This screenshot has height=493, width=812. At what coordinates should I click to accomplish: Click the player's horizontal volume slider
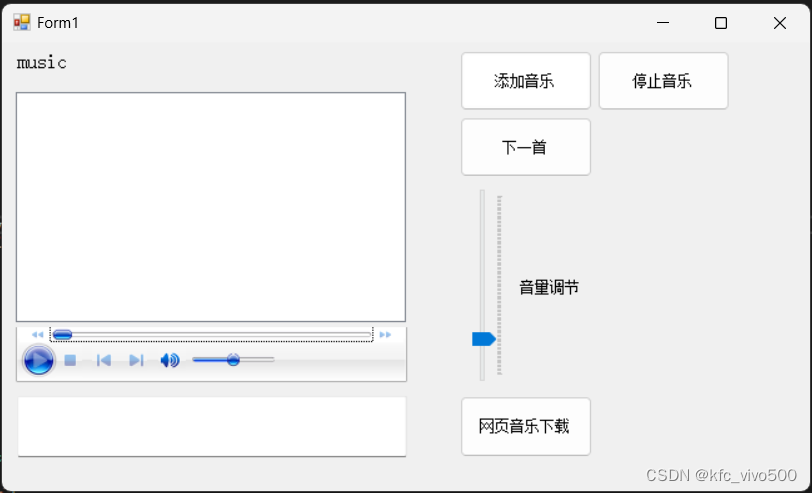tap(233, 359)
